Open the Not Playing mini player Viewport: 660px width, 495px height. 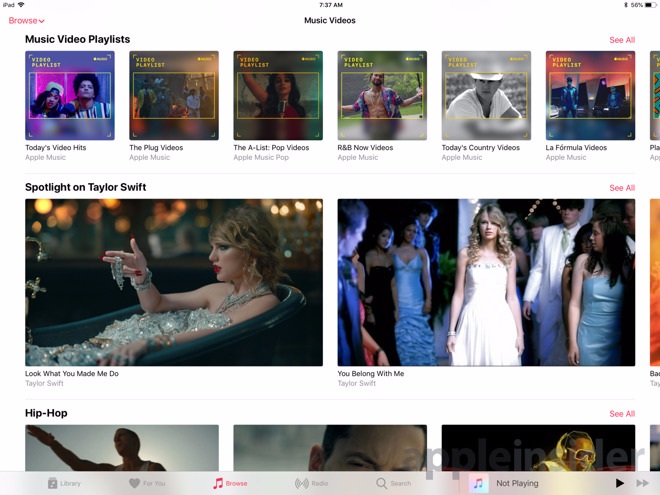pyautogui.click(x=517, y=483)
